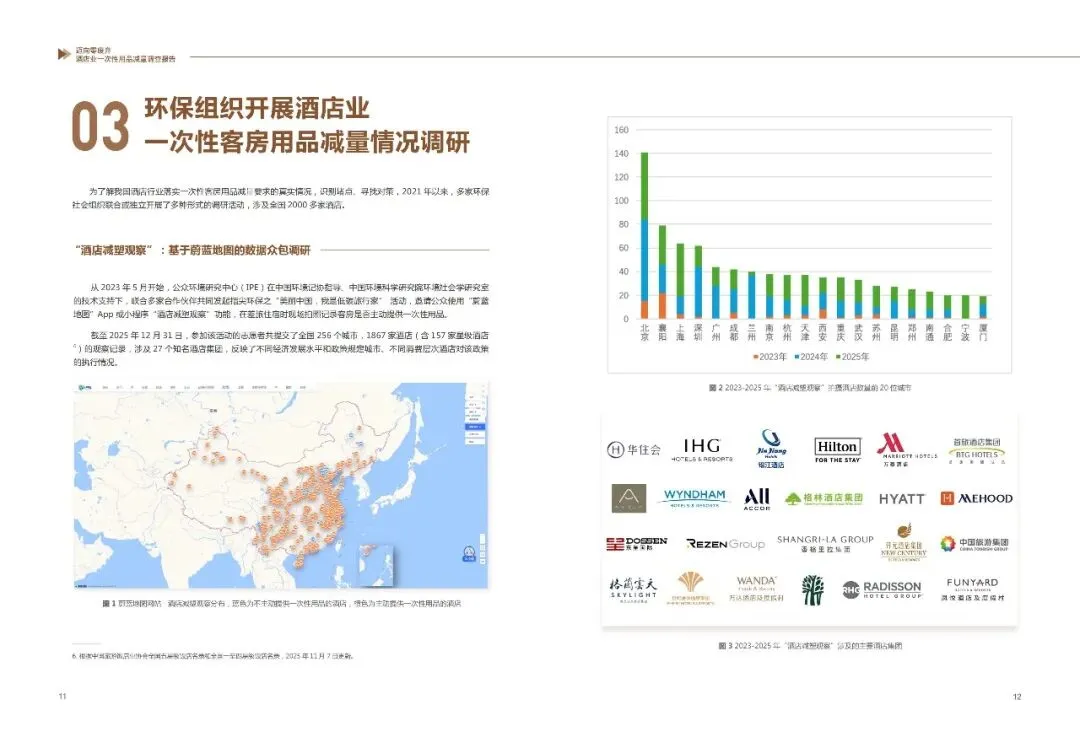Click the China map screenshot thumbnail

tap(281, 486)
